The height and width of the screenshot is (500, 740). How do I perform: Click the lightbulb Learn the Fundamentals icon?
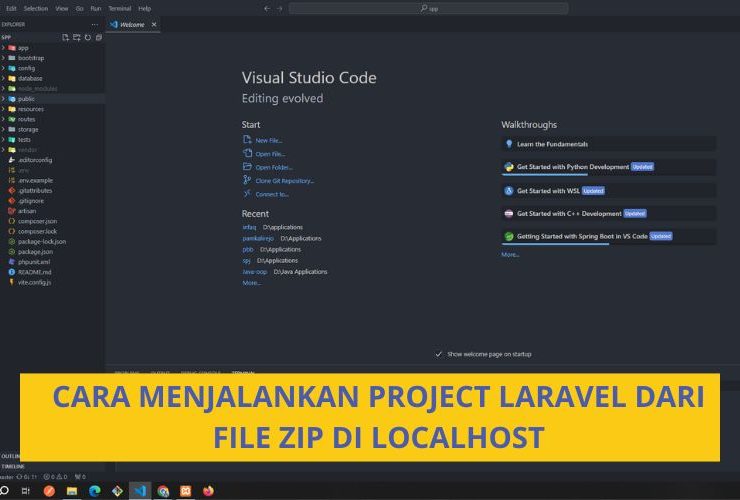coord(509,144)
